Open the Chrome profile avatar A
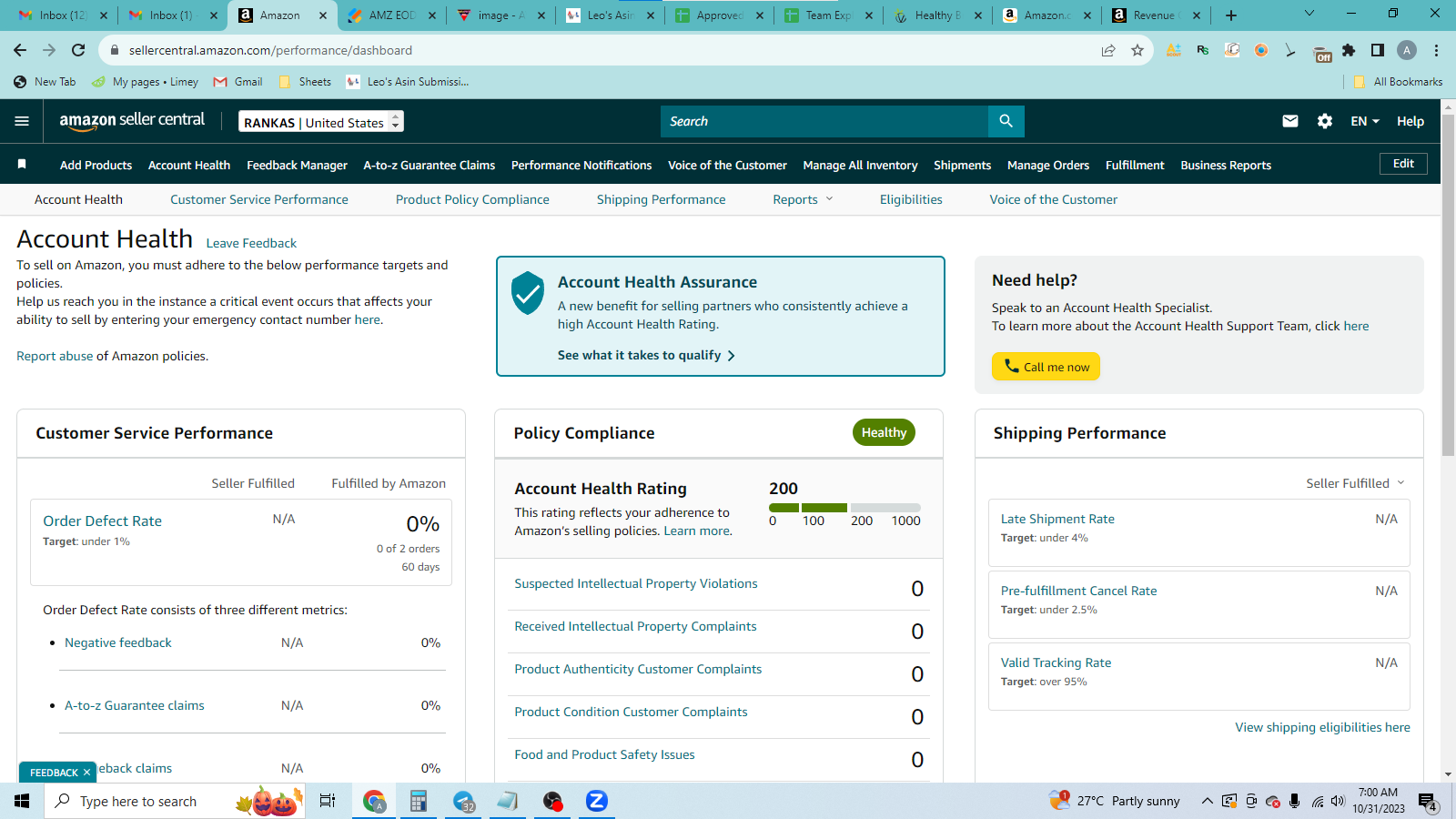 coord(1407,50)
